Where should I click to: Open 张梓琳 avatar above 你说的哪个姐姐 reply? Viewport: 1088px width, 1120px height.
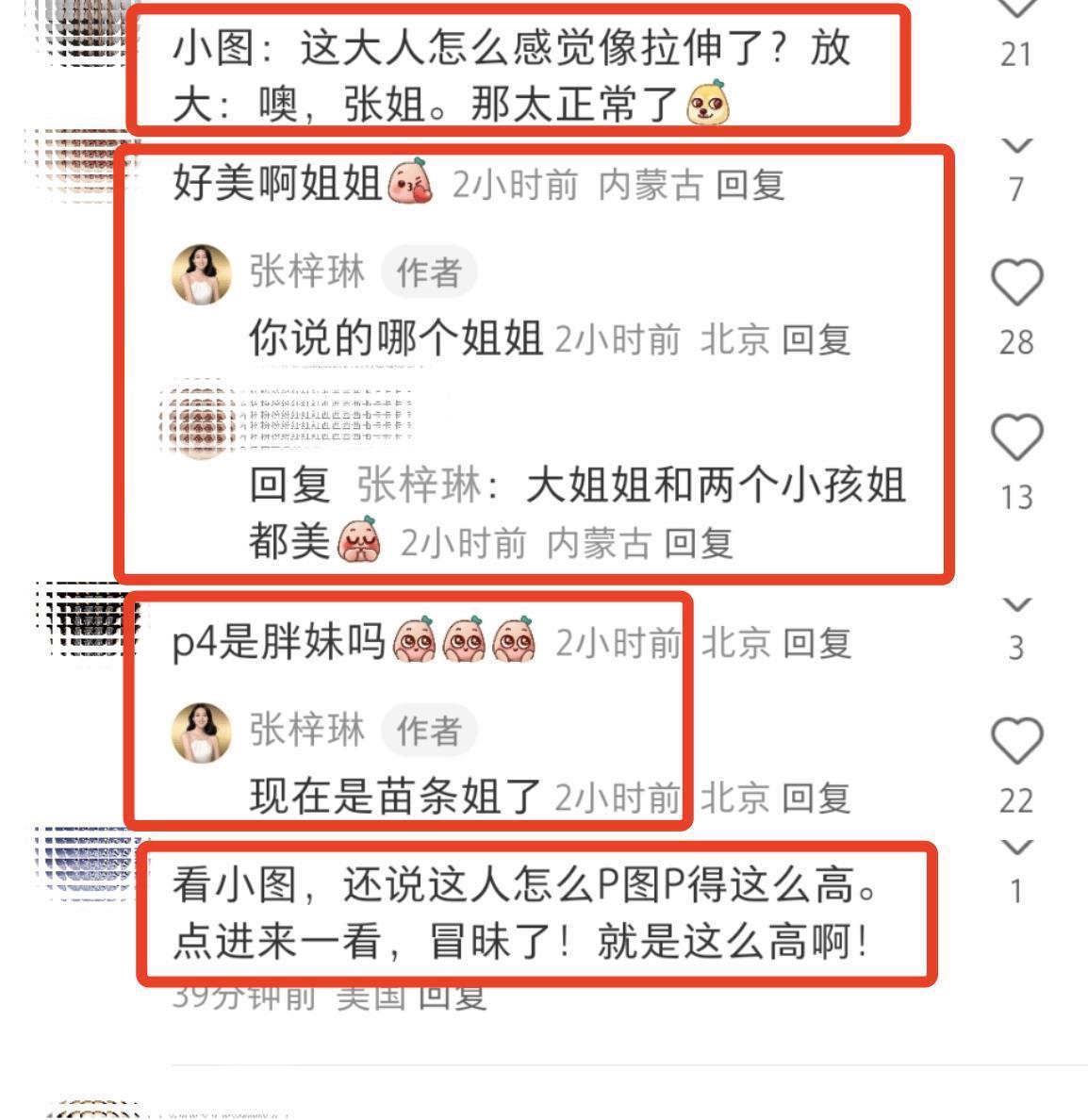[202, 274]
